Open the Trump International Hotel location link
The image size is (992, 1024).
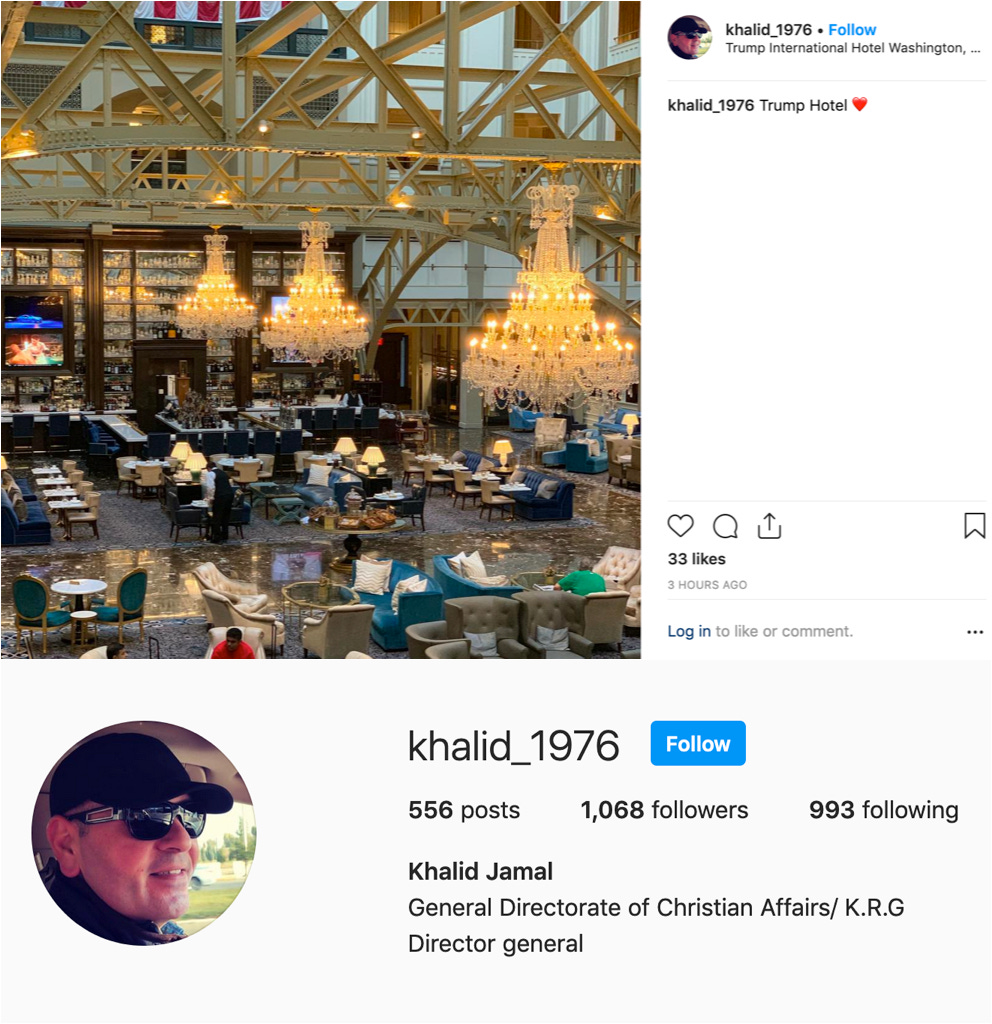(852, 48)
